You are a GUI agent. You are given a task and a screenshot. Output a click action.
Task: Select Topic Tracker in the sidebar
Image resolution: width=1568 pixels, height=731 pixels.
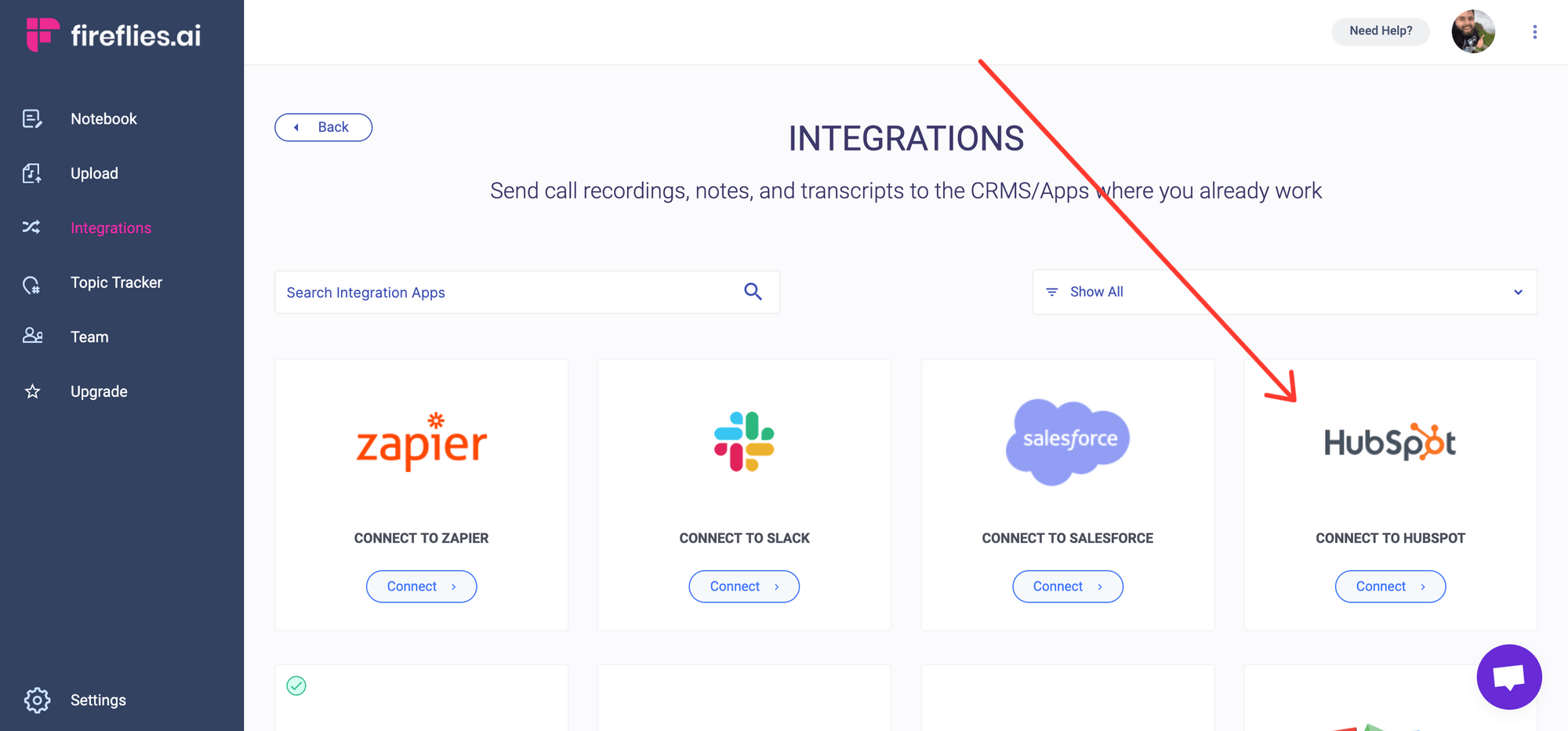tap(32, 282)
